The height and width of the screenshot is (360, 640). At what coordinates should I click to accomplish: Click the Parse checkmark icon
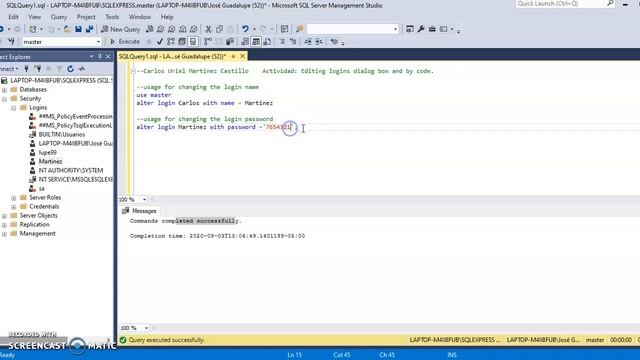pyautogui.click(x=160, y=42)
